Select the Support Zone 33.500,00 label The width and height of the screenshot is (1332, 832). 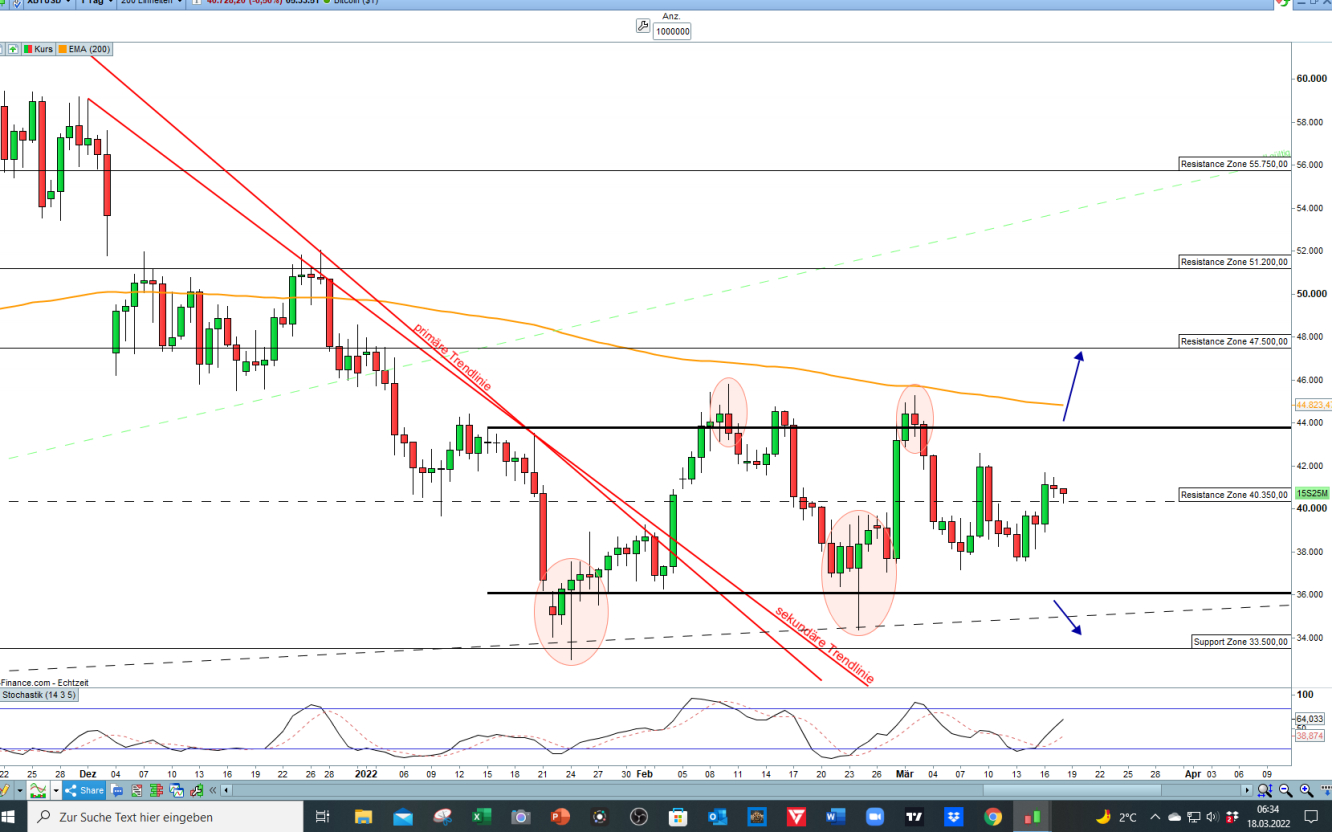(x=1240, y=642)
